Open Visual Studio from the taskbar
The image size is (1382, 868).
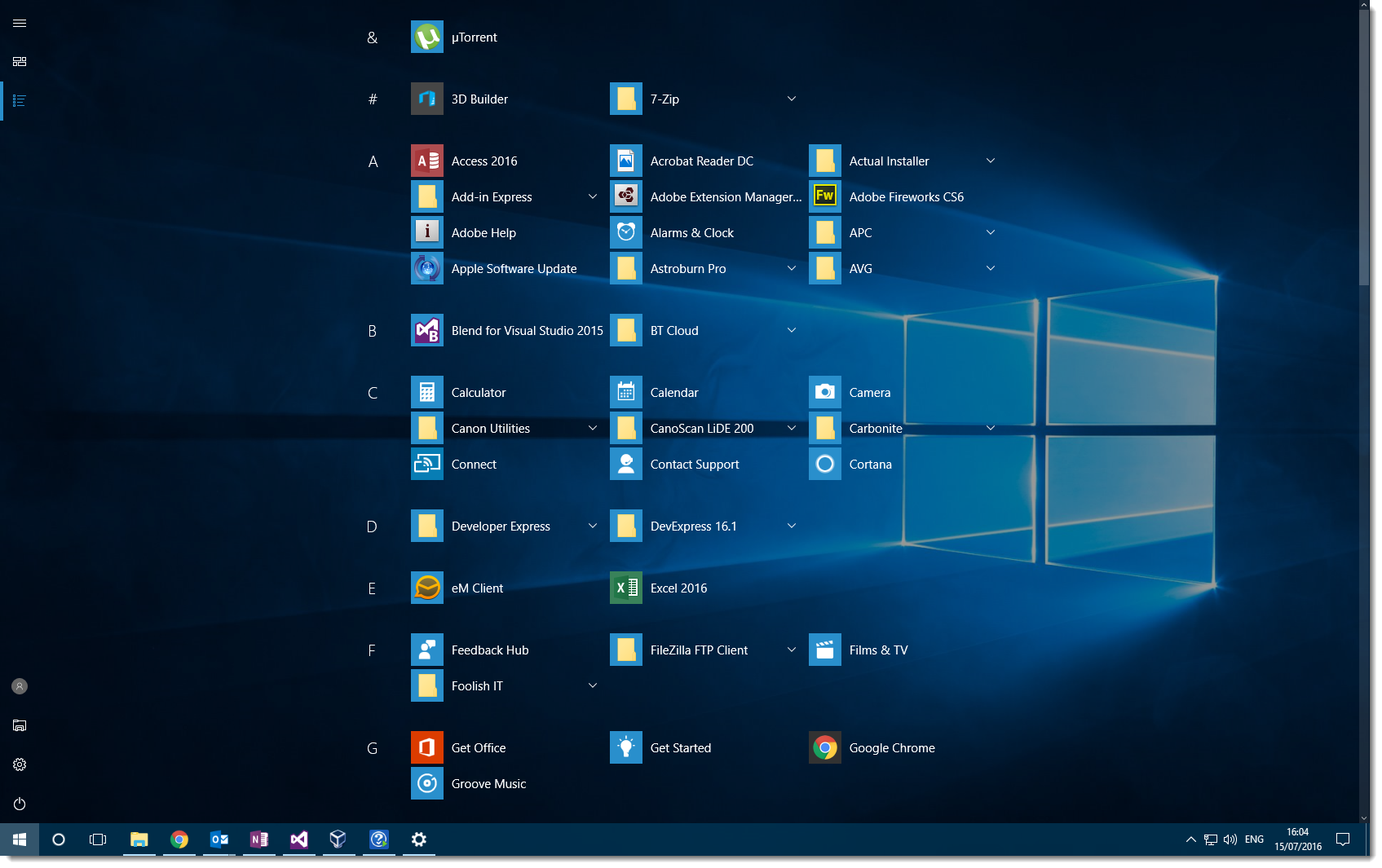(x=299, y=839)
